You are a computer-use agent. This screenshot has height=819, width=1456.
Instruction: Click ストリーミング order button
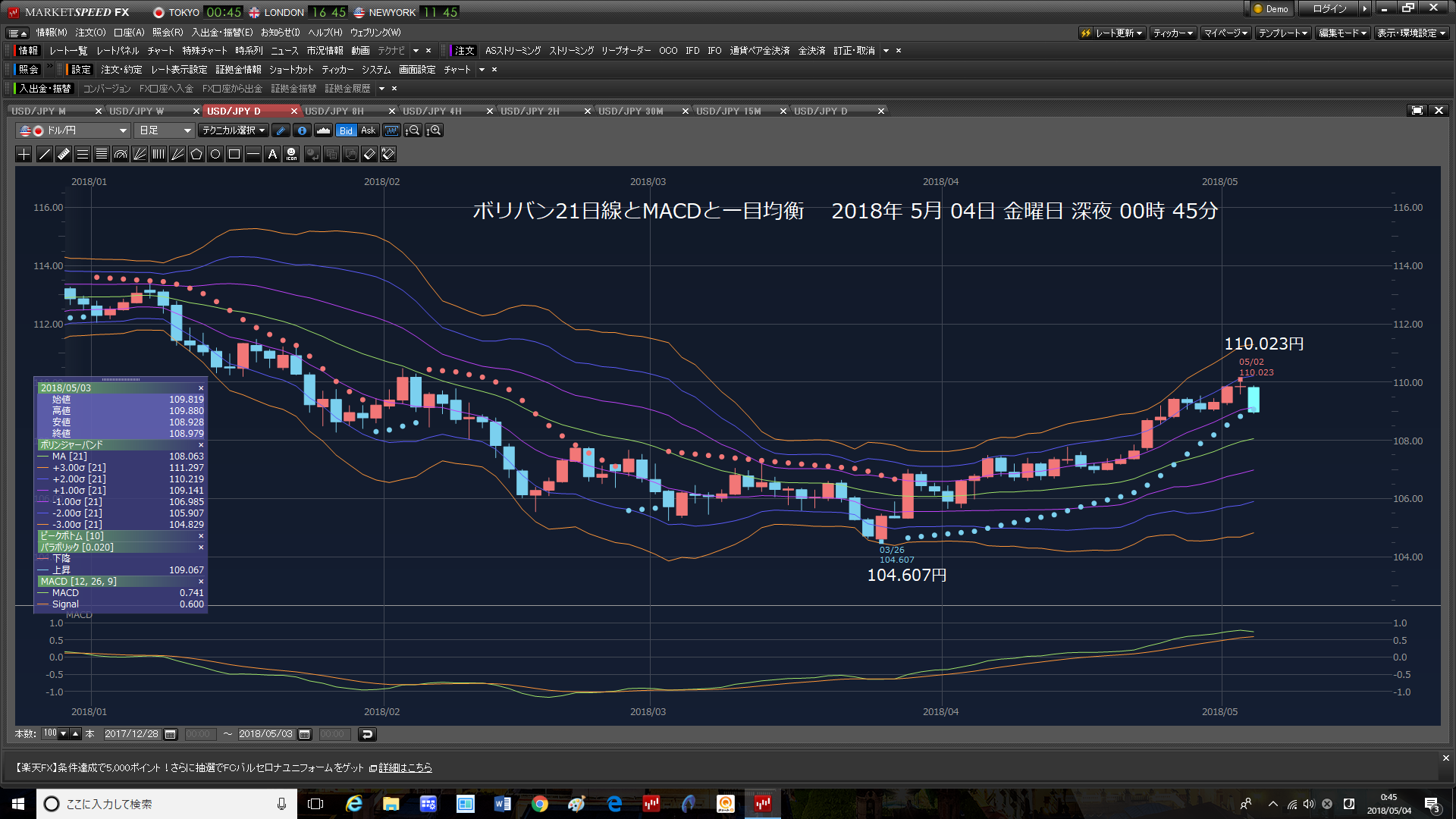point(571,51)
